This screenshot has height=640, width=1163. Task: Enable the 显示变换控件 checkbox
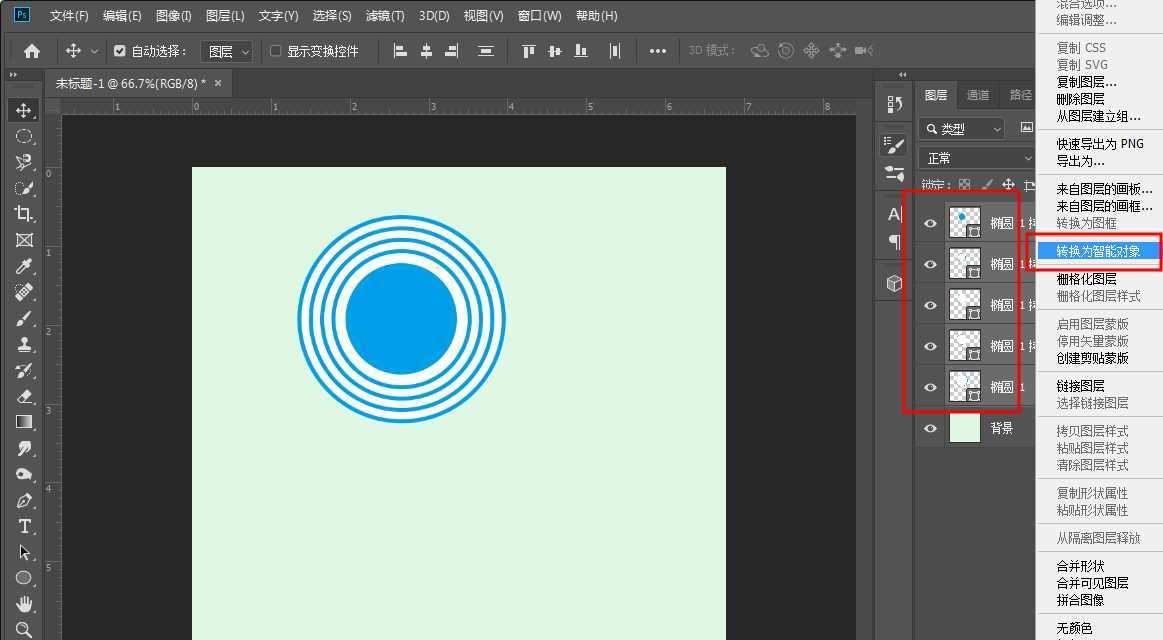(276, 51)
